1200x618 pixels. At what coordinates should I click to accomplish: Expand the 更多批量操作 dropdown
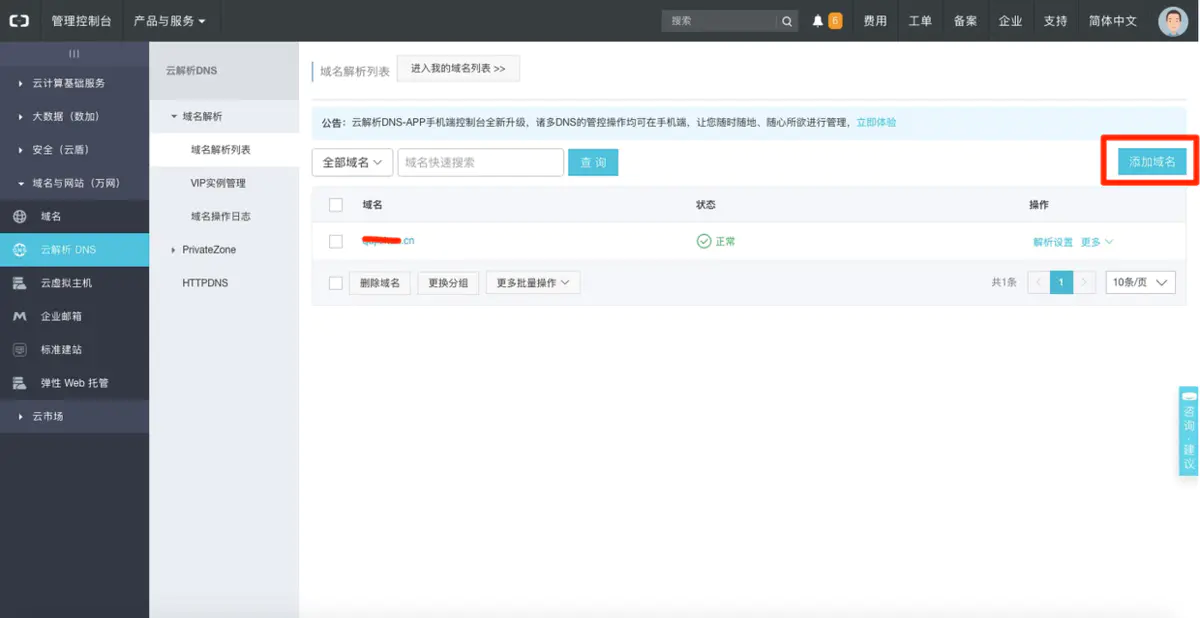(531, 282)
